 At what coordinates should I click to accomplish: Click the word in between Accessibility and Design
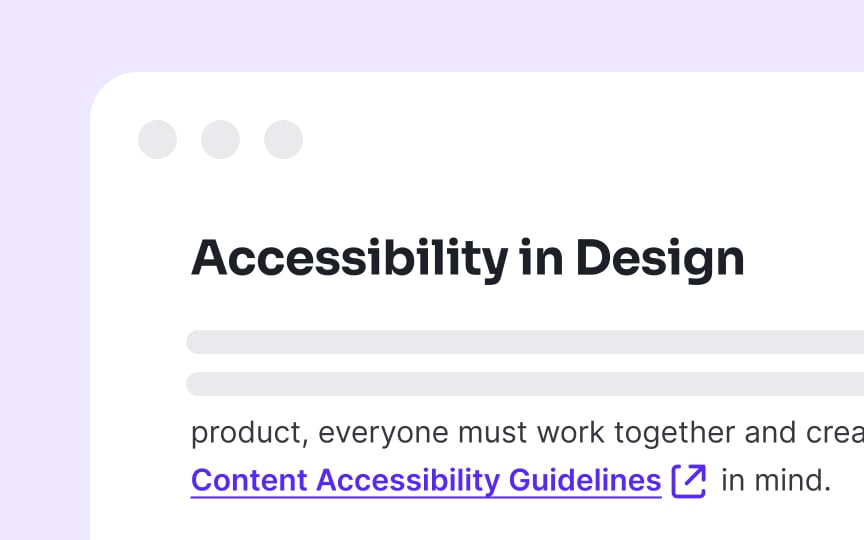coord(541,257)
